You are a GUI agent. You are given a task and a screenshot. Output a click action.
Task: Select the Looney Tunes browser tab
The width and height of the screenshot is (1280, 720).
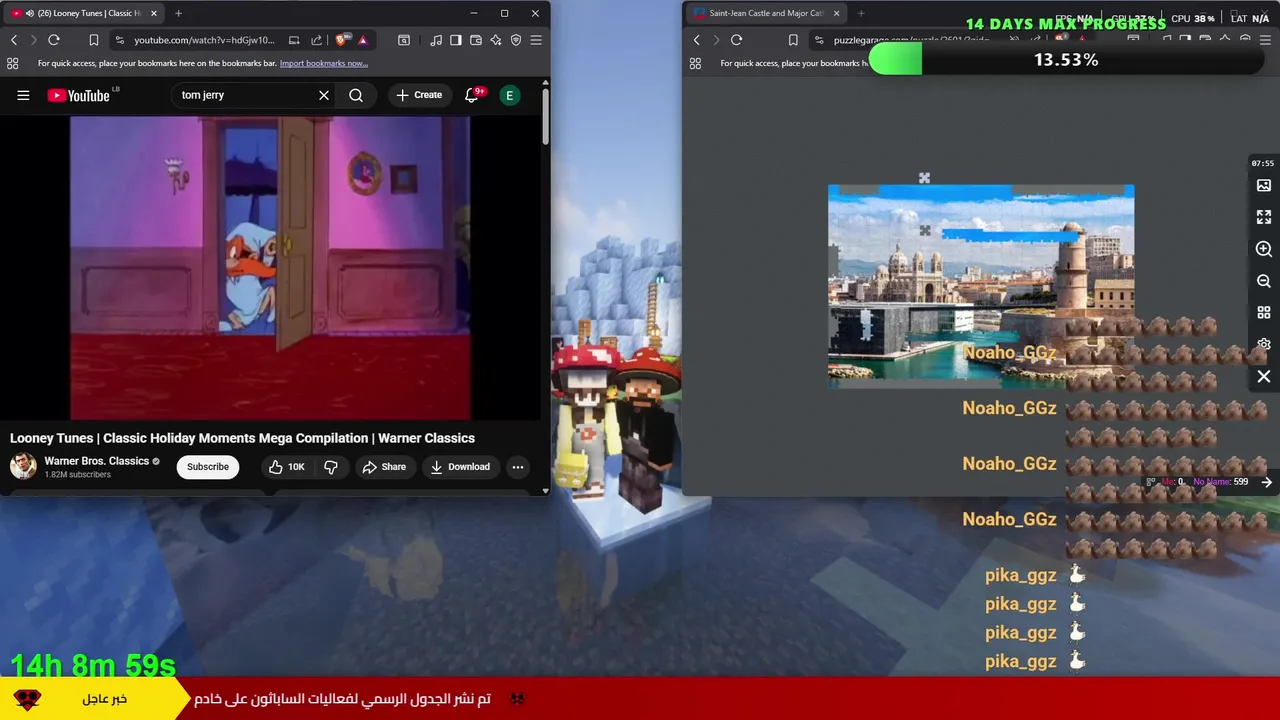click(84, 13)
